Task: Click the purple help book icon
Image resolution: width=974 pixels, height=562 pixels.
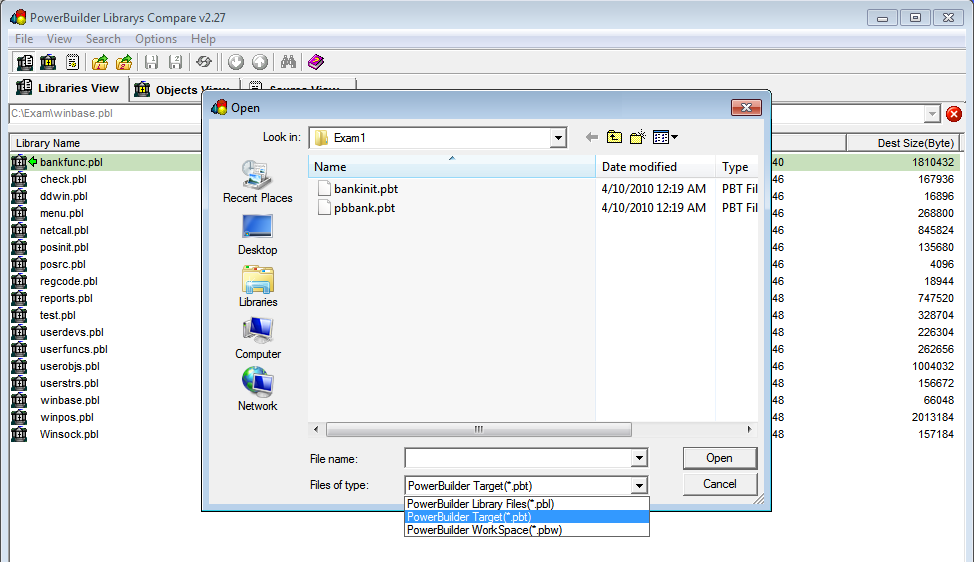Action: click(316, 62)
